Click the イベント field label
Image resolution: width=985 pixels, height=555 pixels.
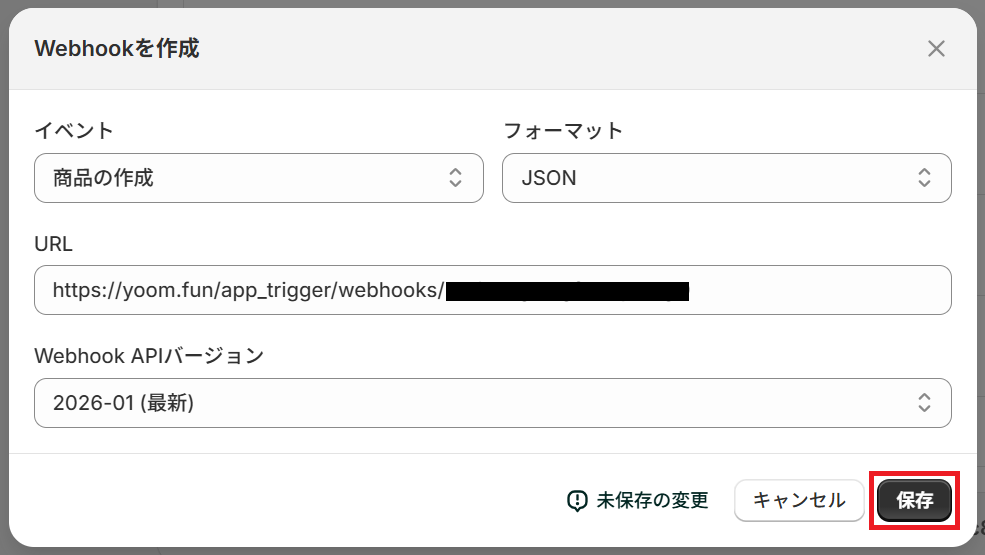[74, 131]
